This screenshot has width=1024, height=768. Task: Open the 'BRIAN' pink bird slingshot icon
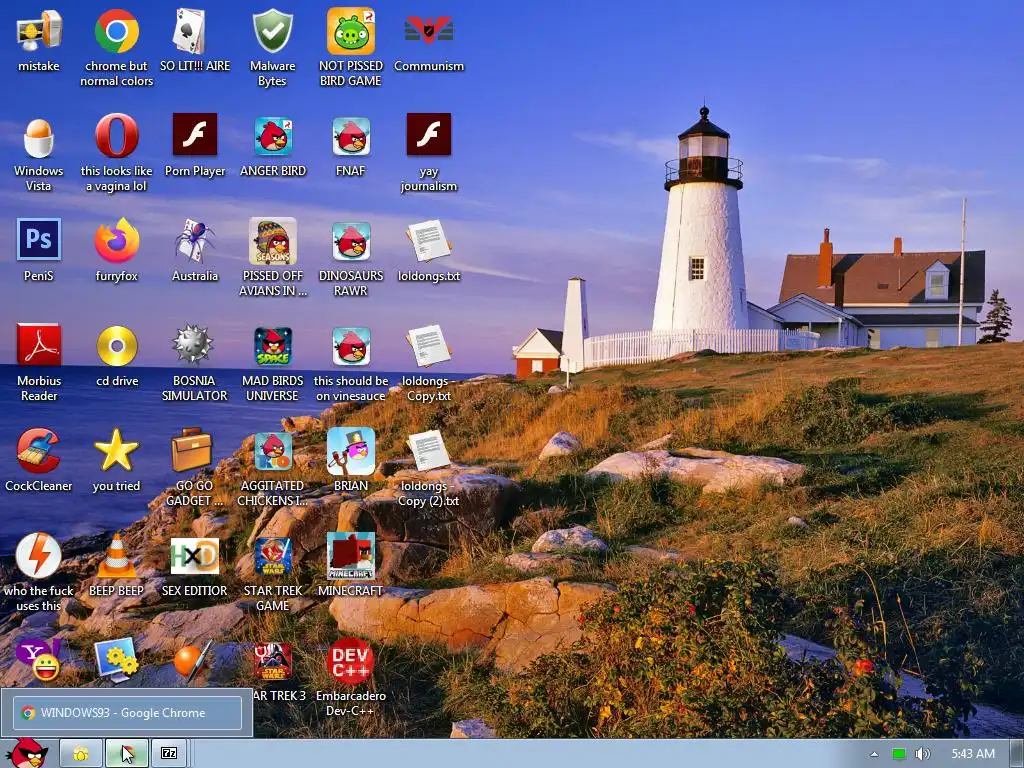pos(351,451)
